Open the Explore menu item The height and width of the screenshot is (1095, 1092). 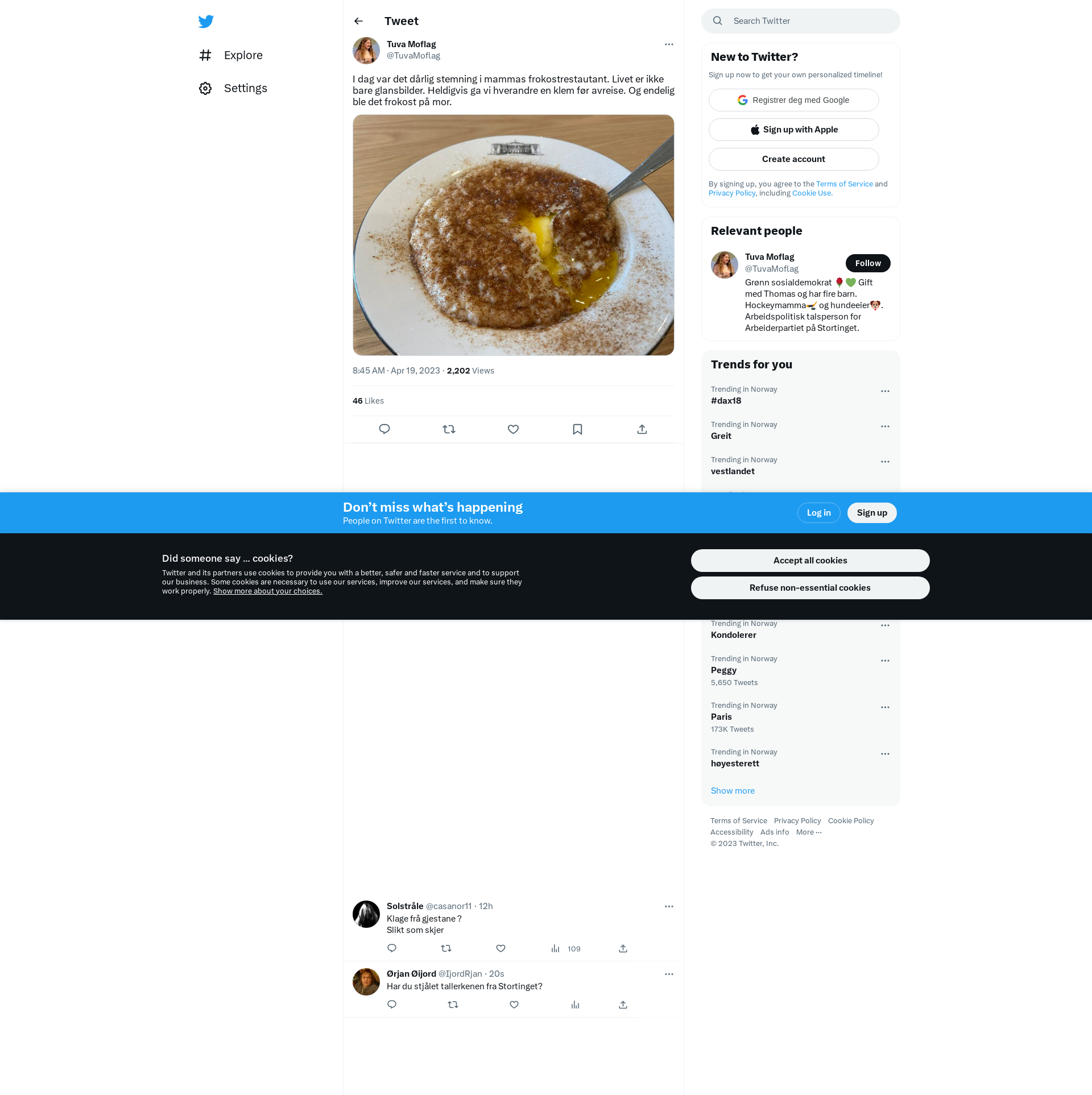231,55
